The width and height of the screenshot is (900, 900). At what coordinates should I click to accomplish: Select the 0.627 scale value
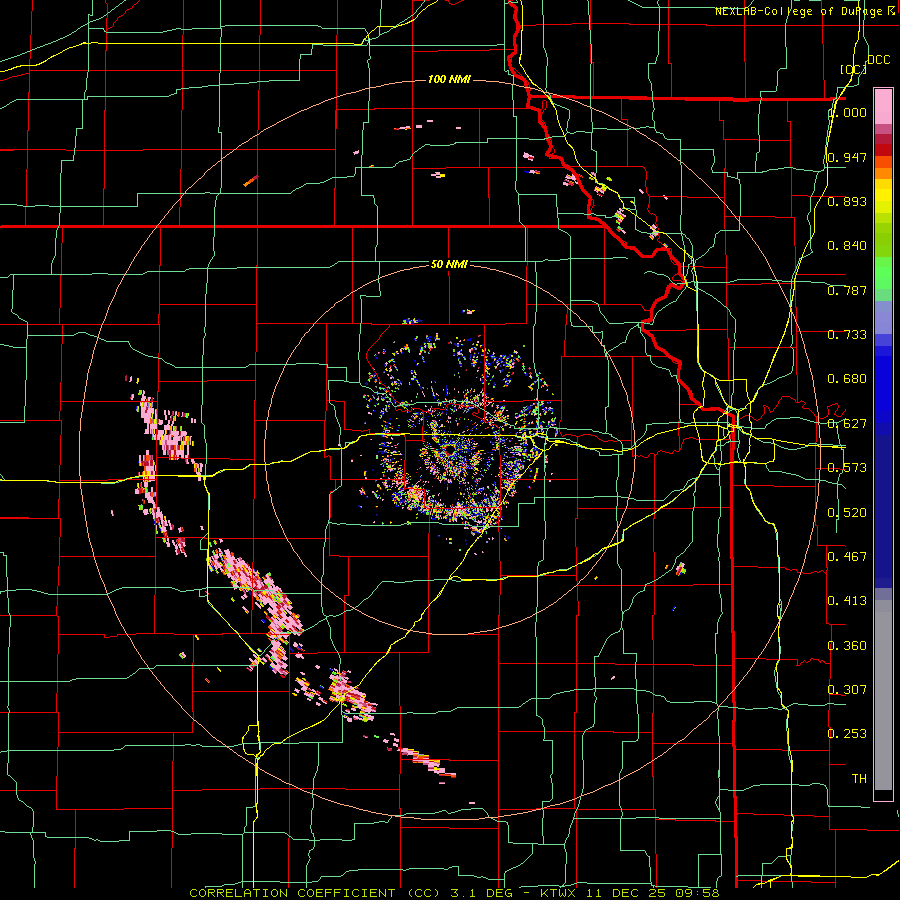click(x=847, y=424)
